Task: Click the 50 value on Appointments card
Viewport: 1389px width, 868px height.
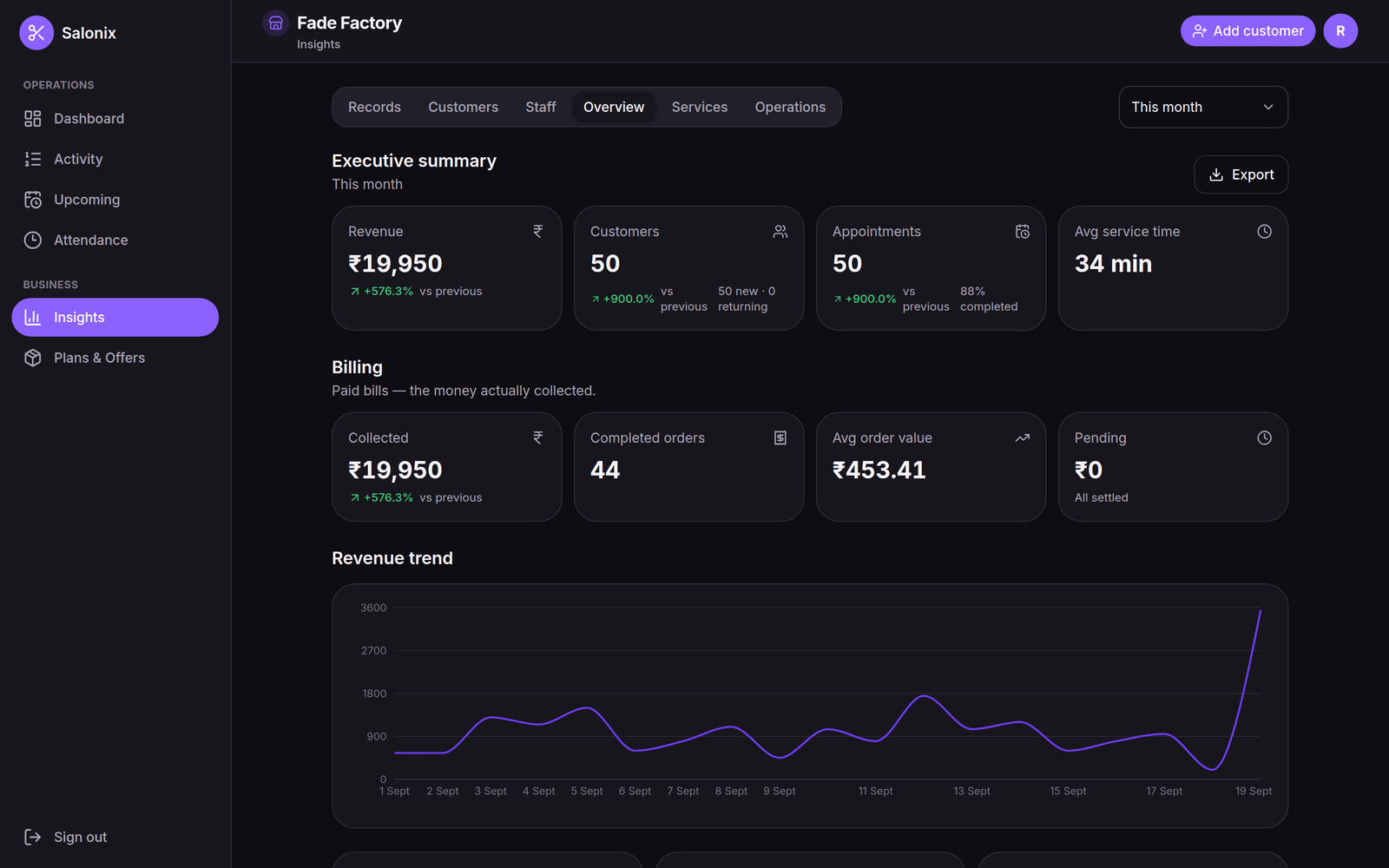Action: 847,264
